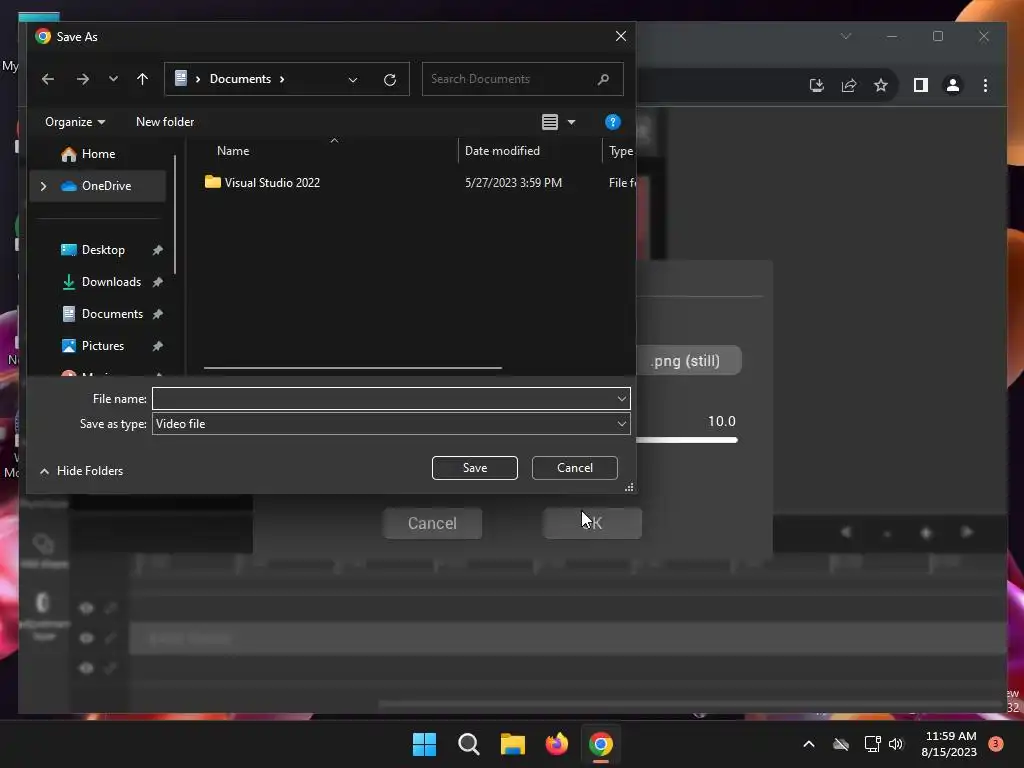The height and width of the screenshot is (768, 1024).
Task: Open taskbar Search
Action: point(469,744)
